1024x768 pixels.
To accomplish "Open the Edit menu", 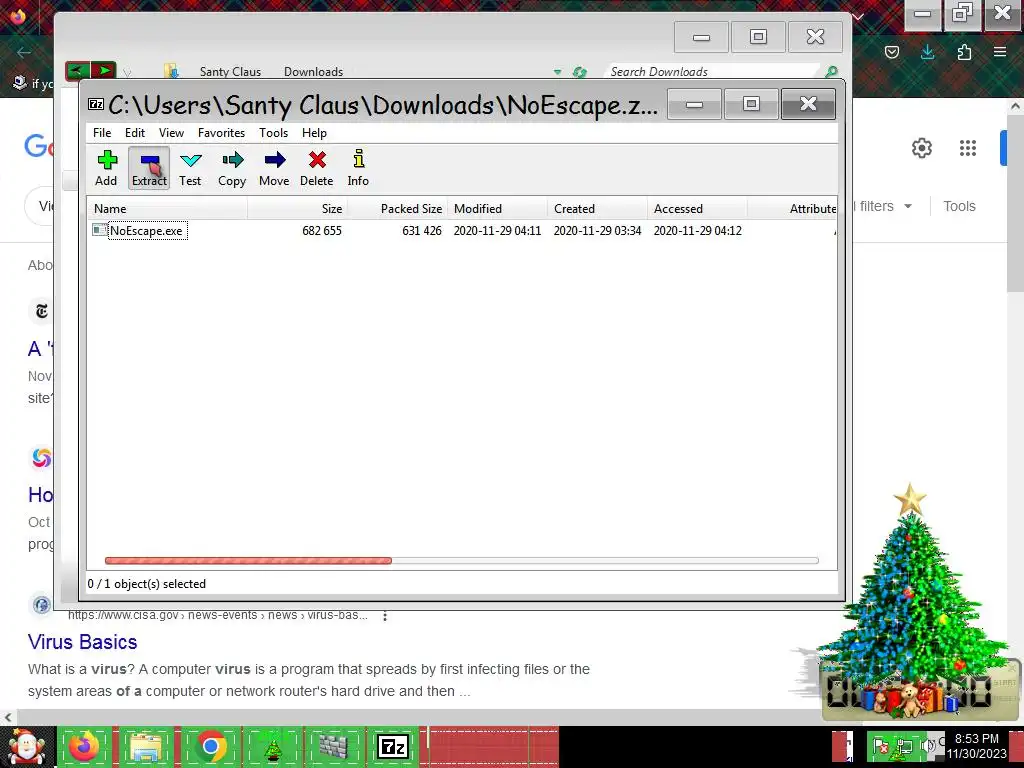I will [x=135, y=133].
